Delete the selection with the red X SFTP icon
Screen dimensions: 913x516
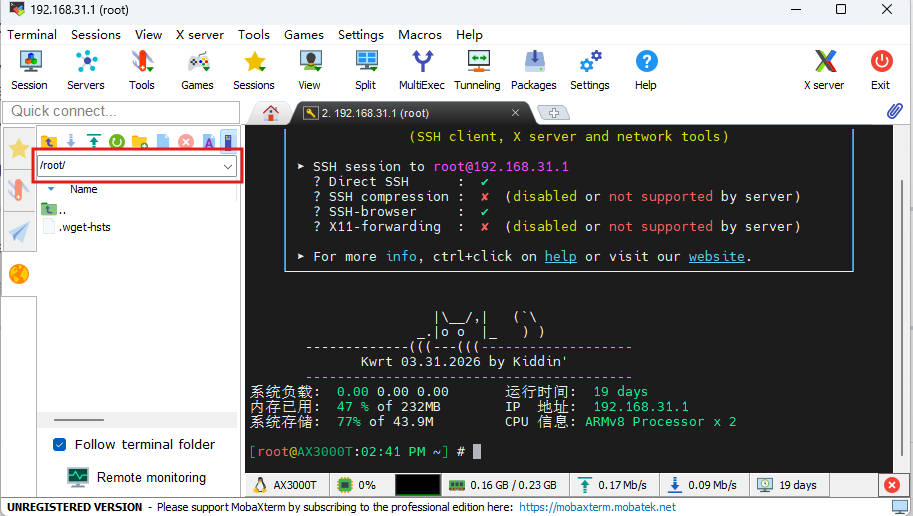coord(186,141)
